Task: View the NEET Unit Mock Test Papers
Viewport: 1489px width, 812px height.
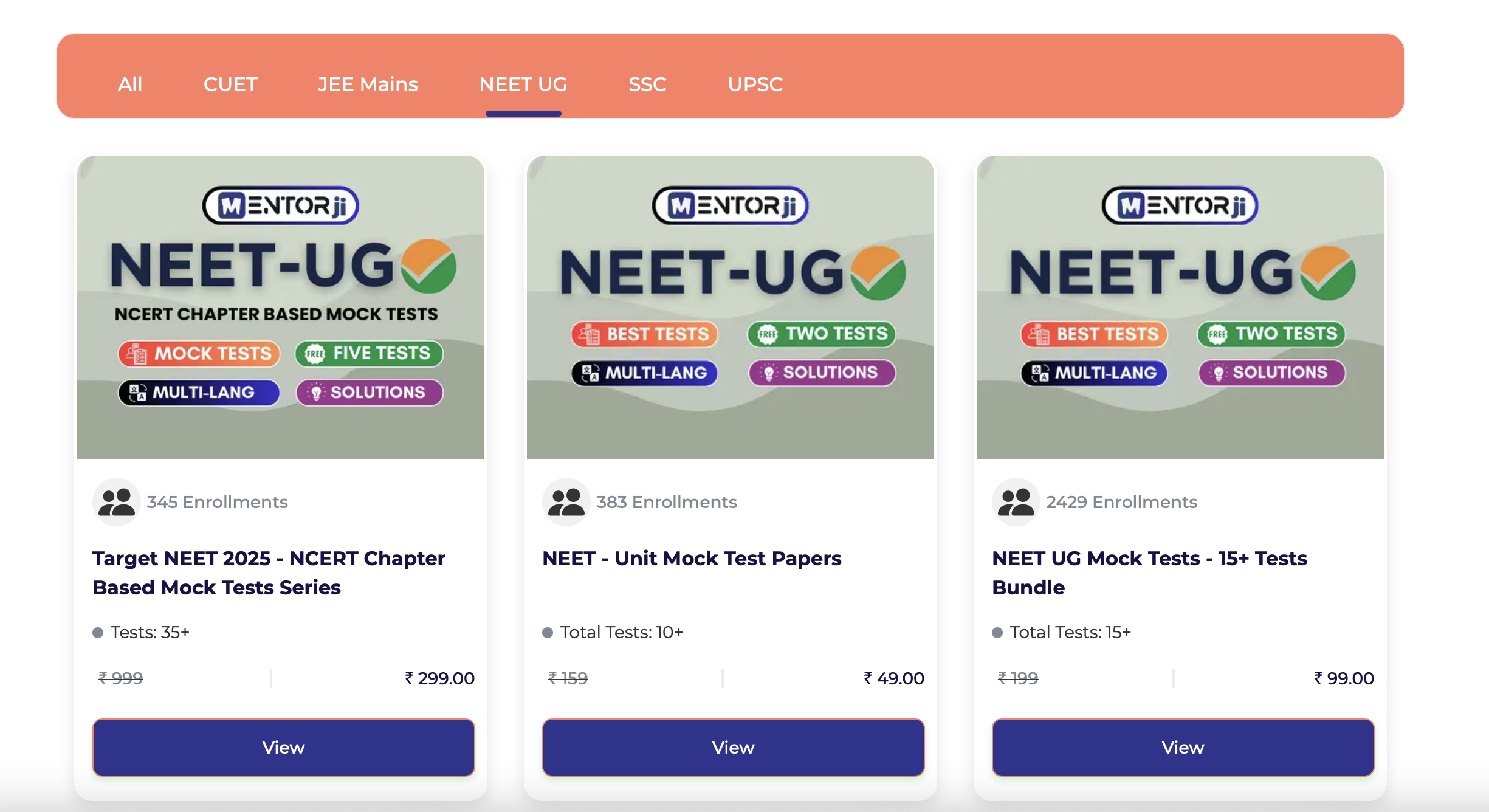Action: [734, 748]
